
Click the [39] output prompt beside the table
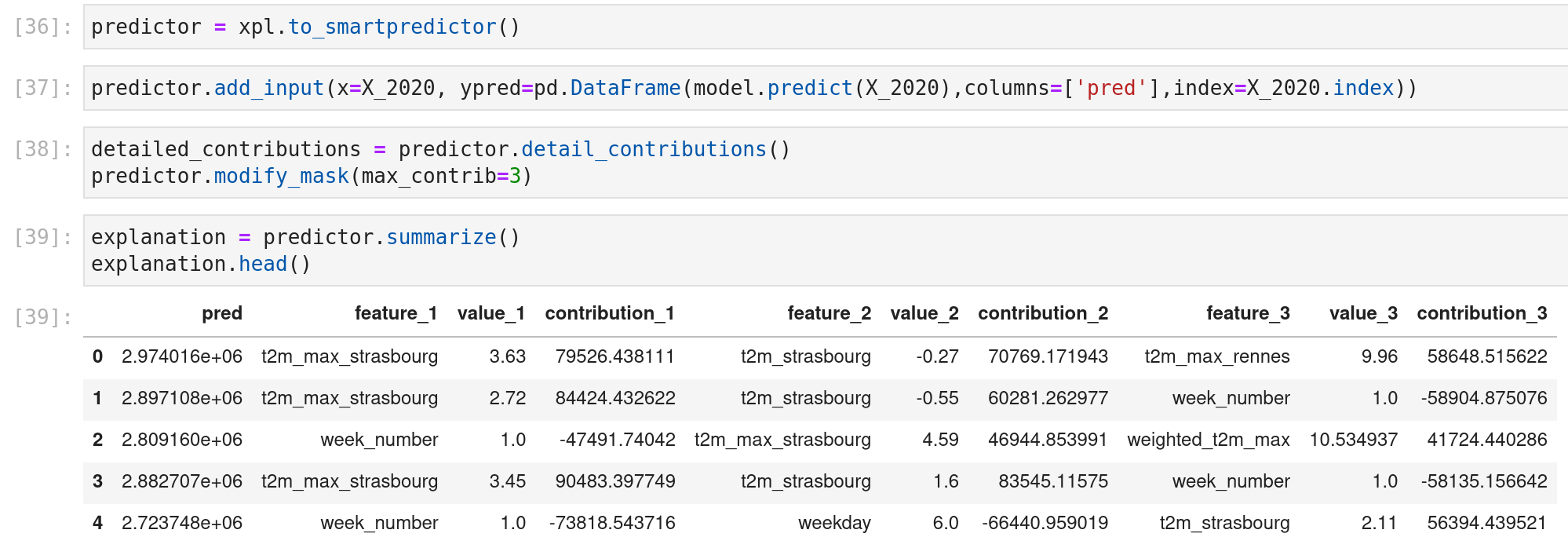pyautogui.click(x=43, y=317)
